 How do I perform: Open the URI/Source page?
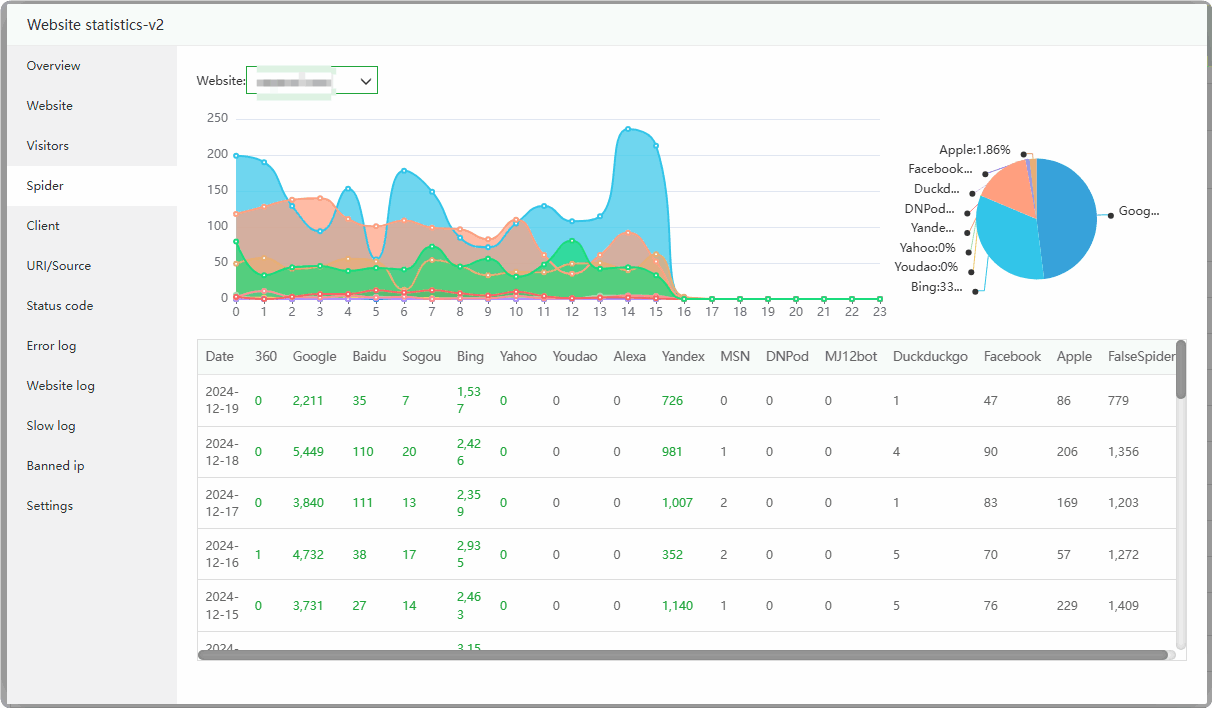click(59, 266)
